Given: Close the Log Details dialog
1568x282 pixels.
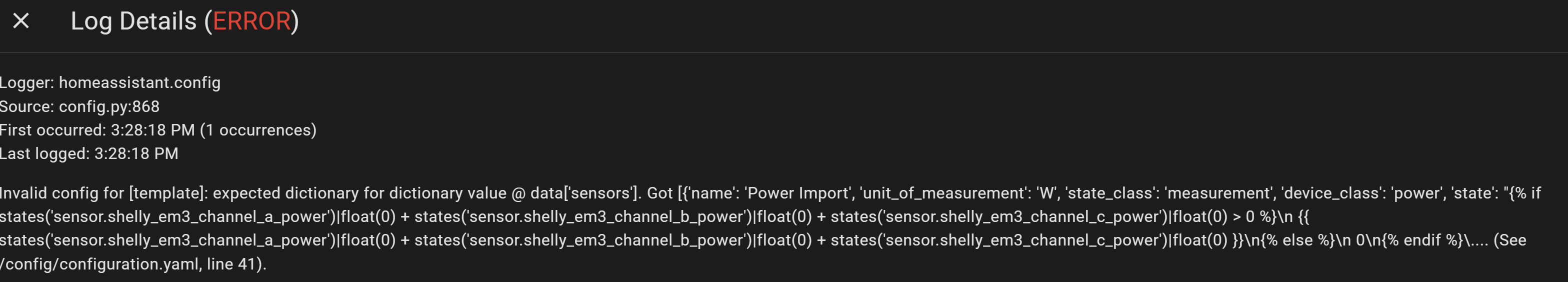Looking at the screenshot, I should (21, 21).
